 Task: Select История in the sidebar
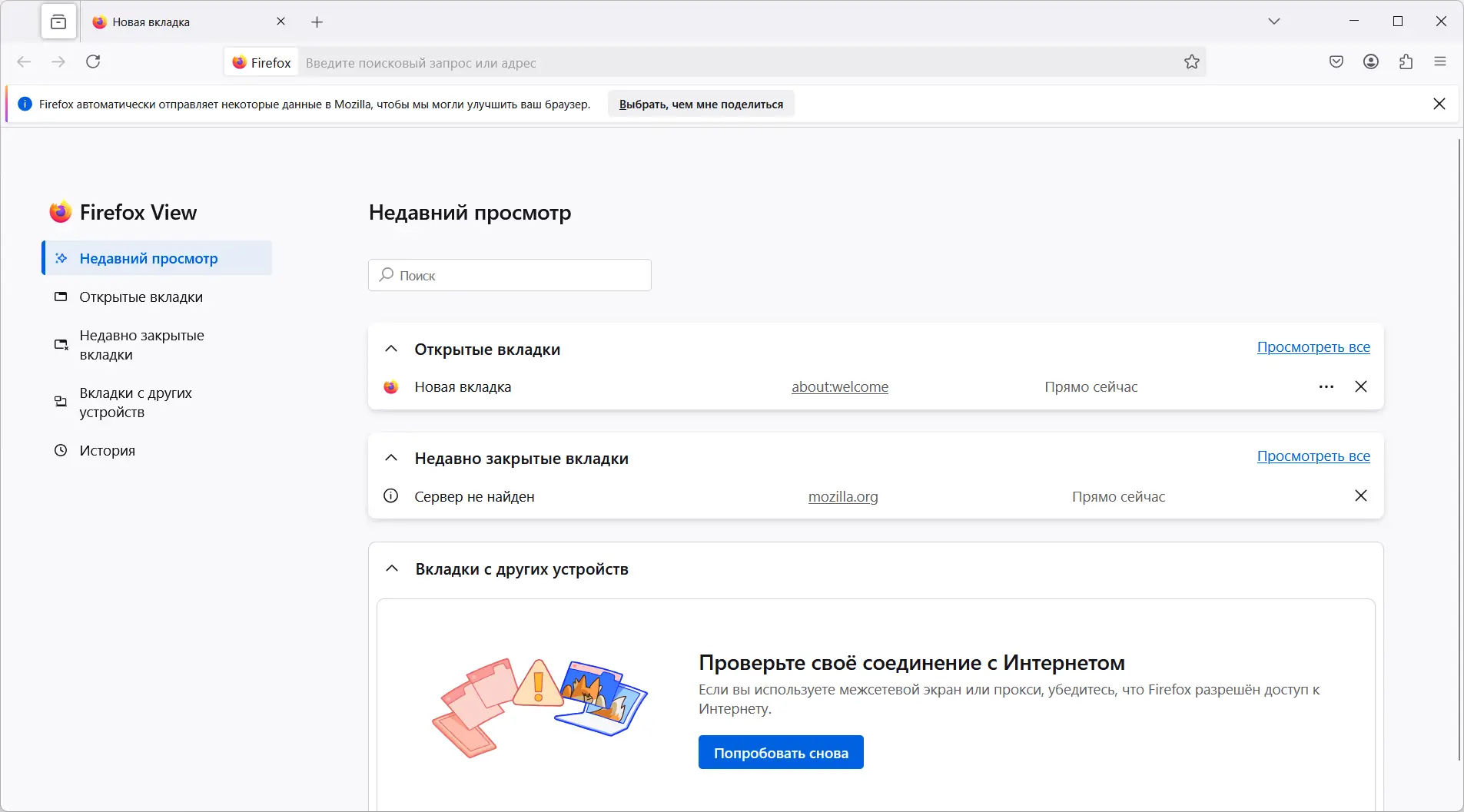pos(107,451)
